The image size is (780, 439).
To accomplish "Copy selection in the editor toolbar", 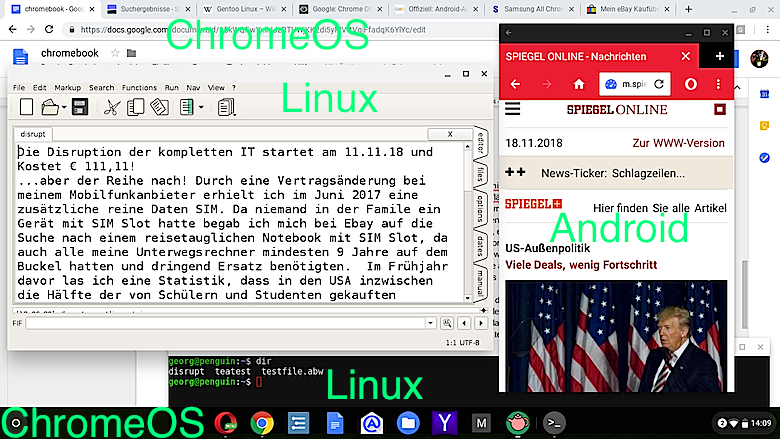I will pos(135,107).
